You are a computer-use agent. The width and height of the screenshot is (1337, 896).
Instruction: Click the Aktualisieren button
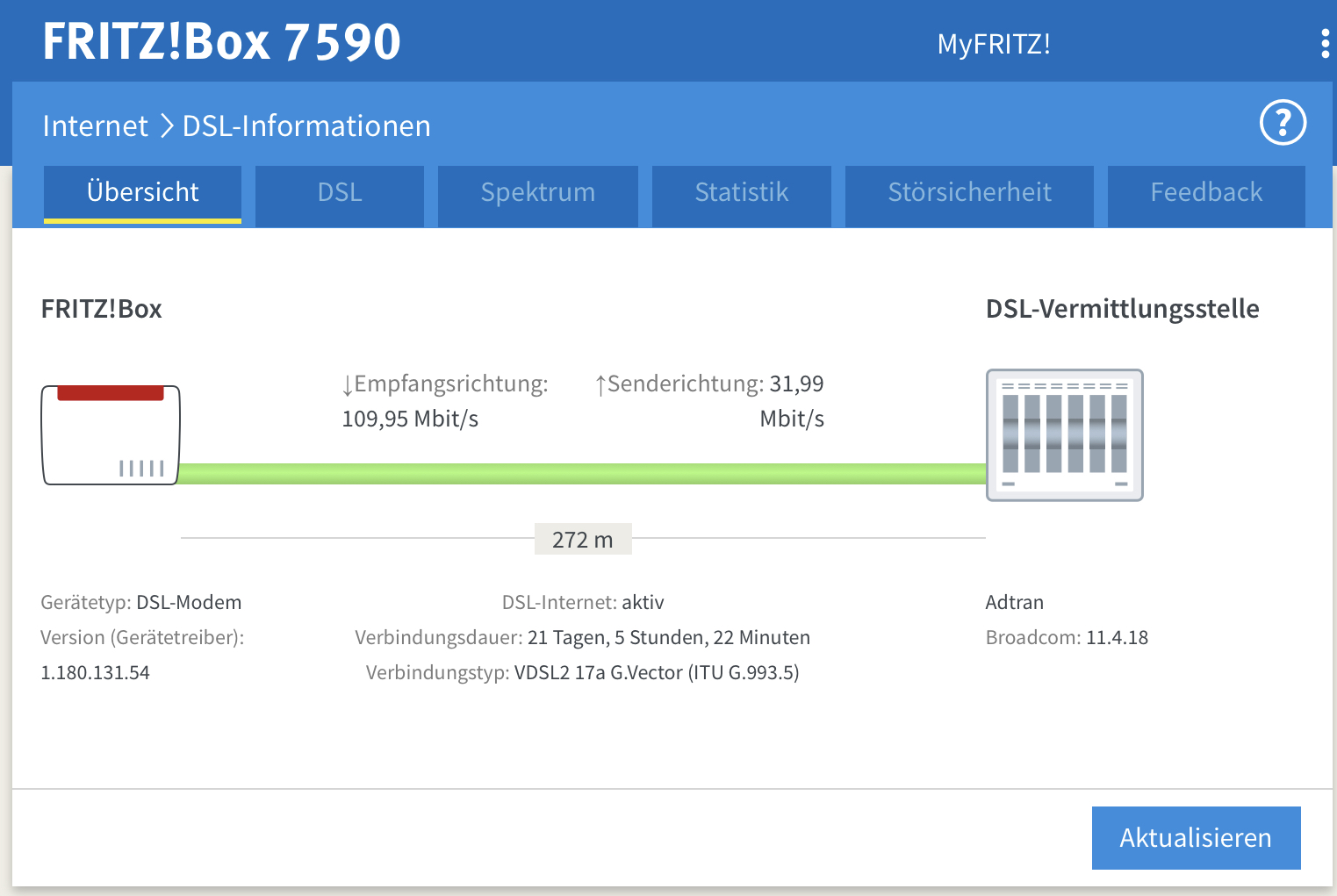(1196, 838)
